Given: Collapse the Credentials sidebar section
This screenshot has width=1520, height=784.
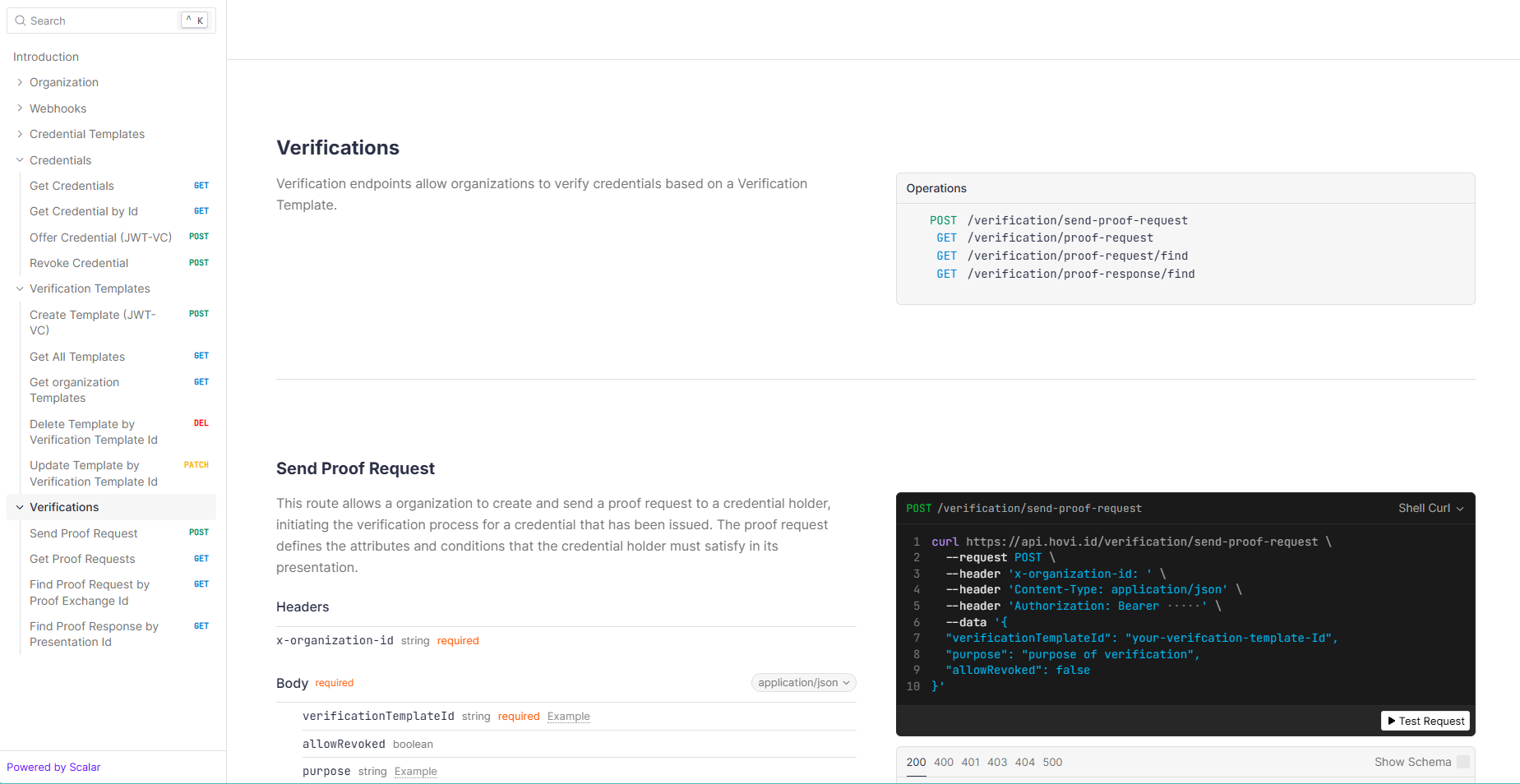Looking at the screenshot, I should click(60, 160).
